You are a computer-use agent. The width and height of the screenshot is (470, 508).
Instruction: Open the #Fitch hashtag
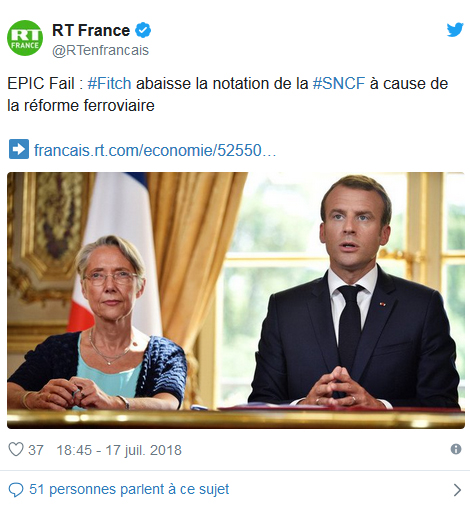pyautogui.click(x=109, y=83)
